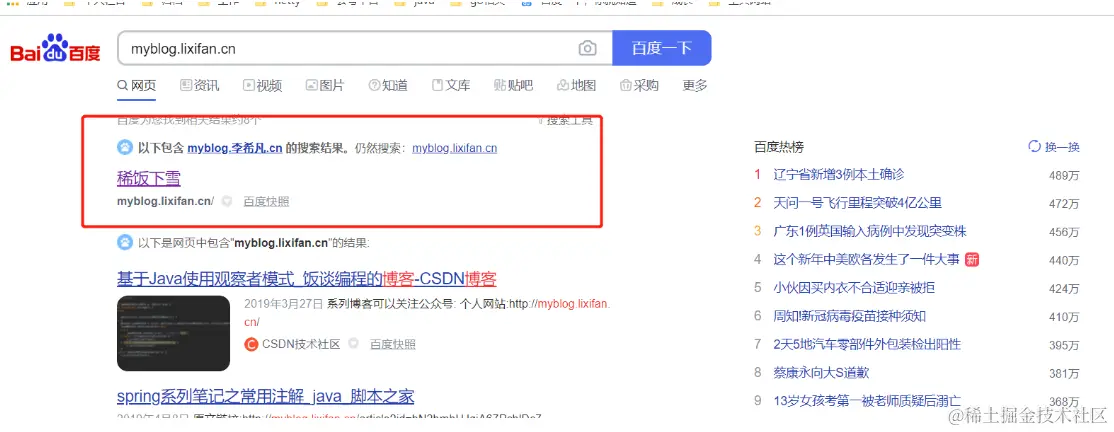Go to the 贴吧 tab
The width and height of the screenshot is (1114, 432).
513,86
